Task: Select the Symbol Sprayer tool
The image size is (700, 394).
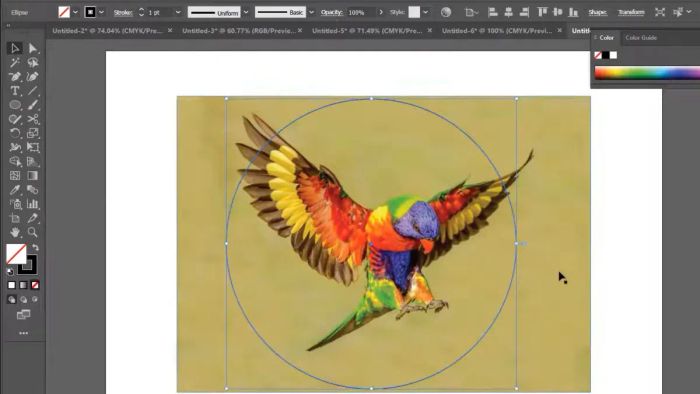Action: point(15,204)
